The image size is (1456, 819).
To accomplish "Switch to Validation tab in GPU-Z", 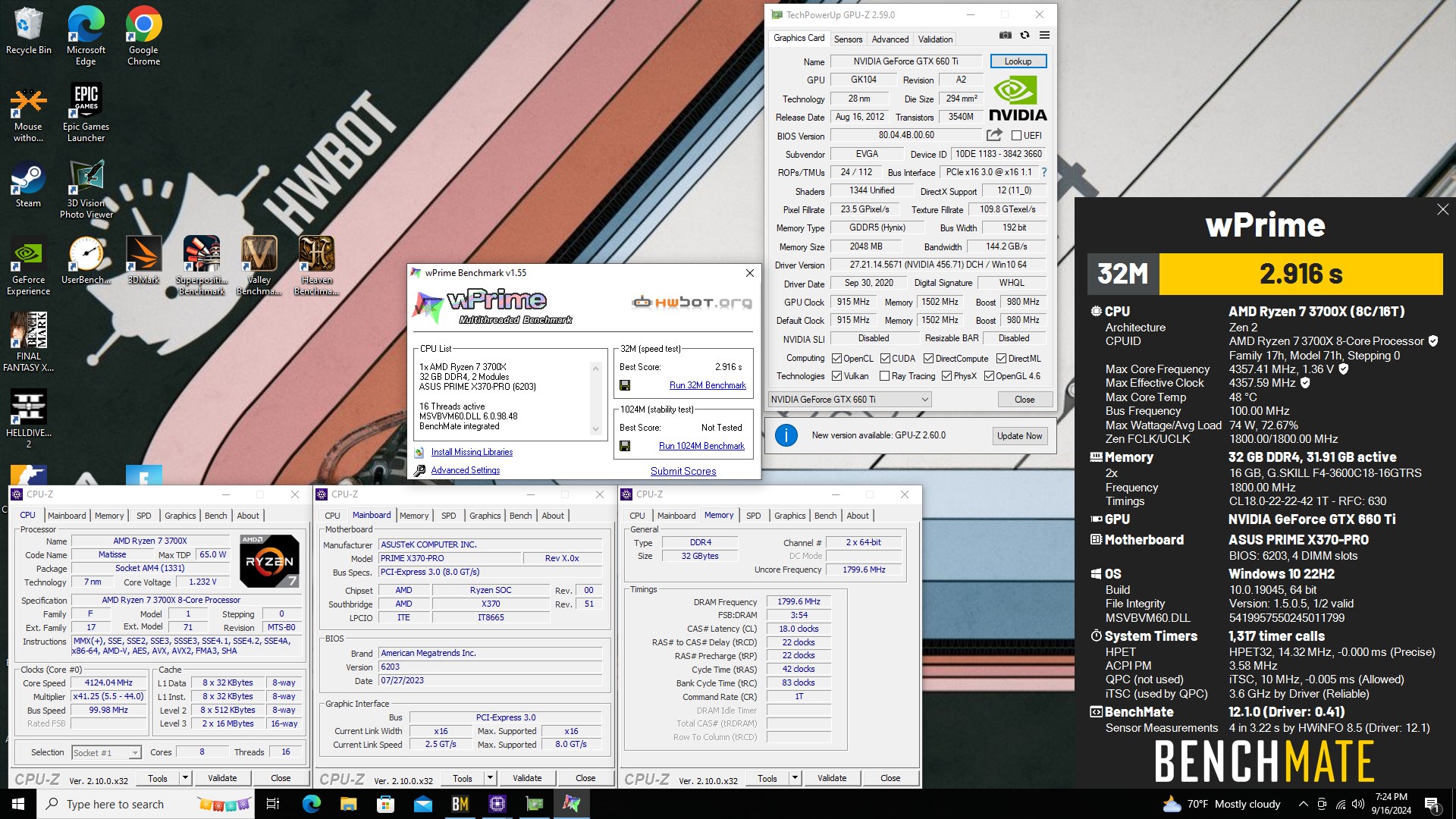I will 935,39.
